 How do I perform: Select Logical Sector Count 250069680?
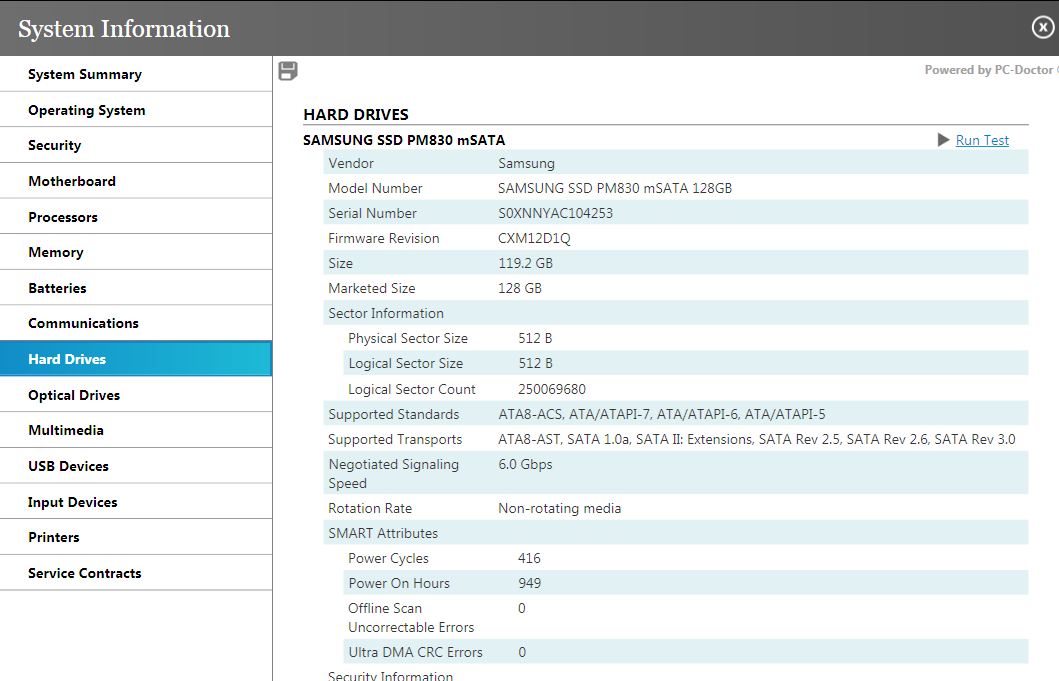click(x=552, y=389)
